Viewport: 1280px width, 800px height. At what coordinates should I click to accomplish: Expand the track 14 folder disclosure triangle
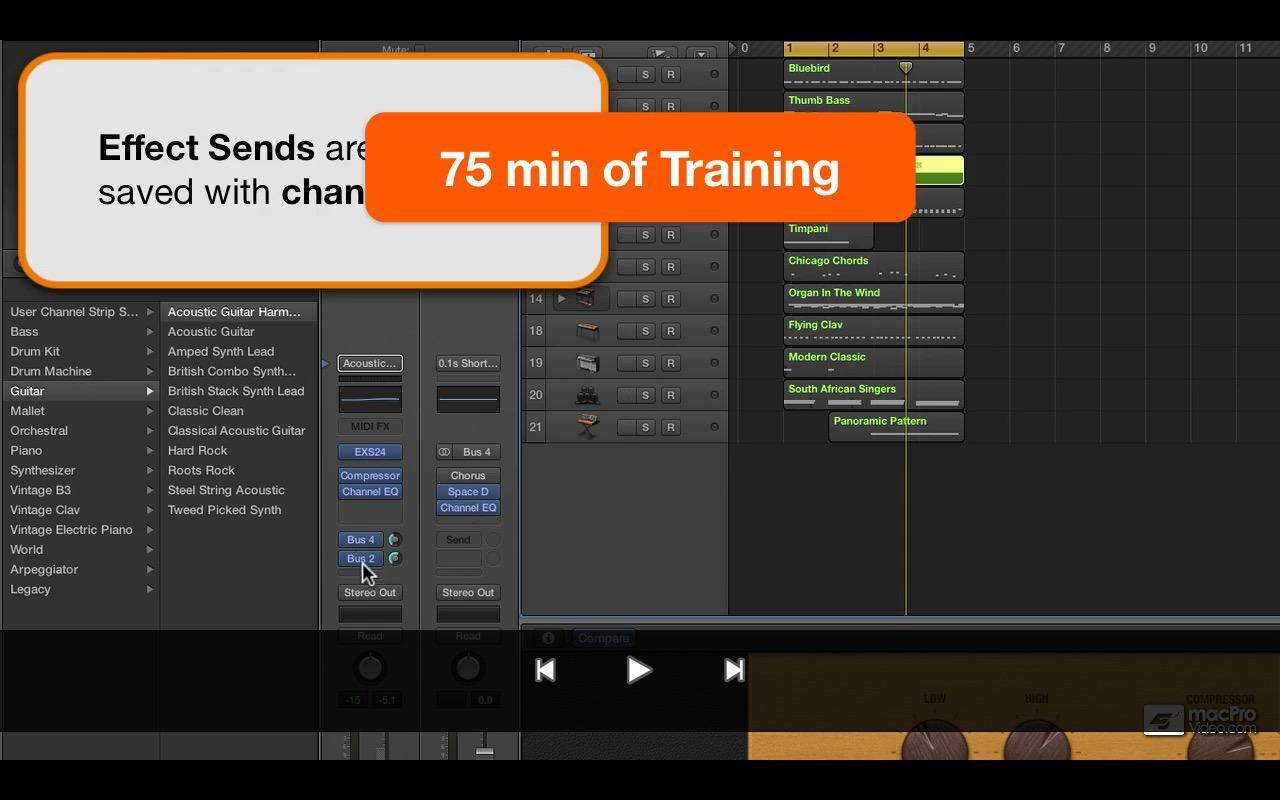tap(561, 299)
